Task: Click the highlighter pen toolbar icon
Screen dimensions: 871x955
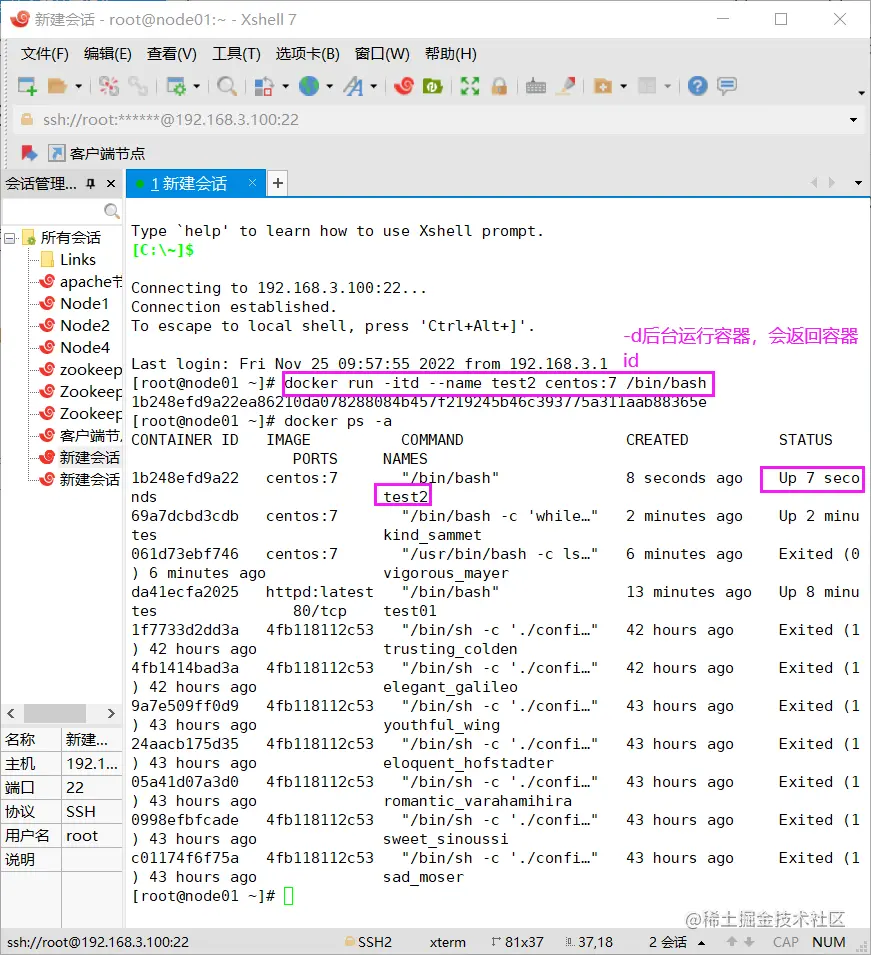Action: [x=567, y=86]
